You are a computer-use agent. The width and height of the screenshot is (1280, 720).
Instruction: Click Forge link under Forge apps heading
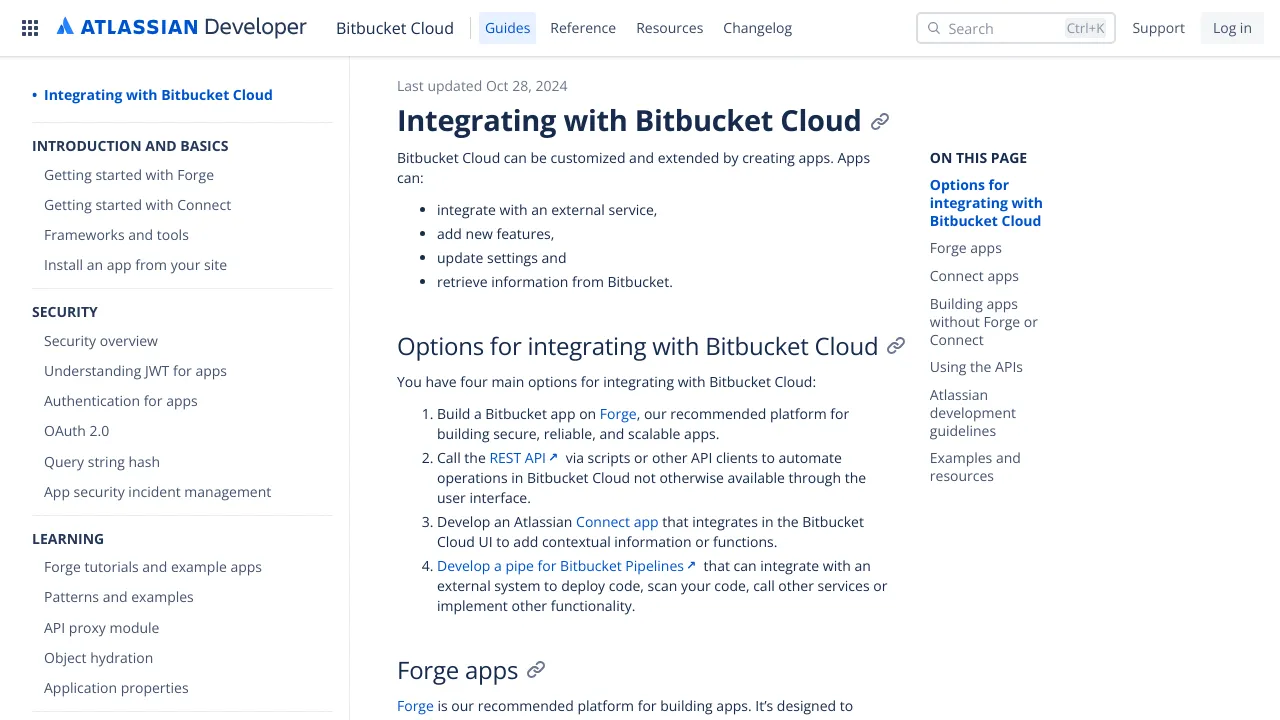tap(415, 706)
